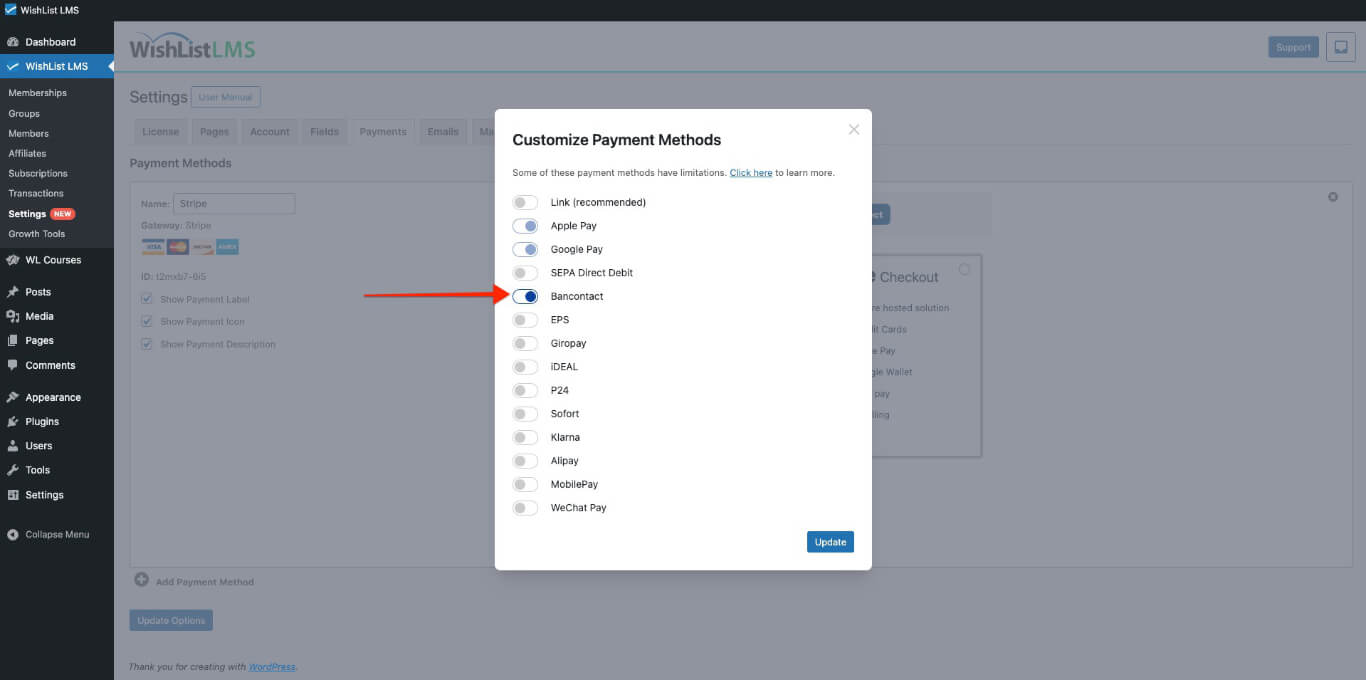Click the Comments icon in the sidebar

pyautogui.click(x=14, y=365)
